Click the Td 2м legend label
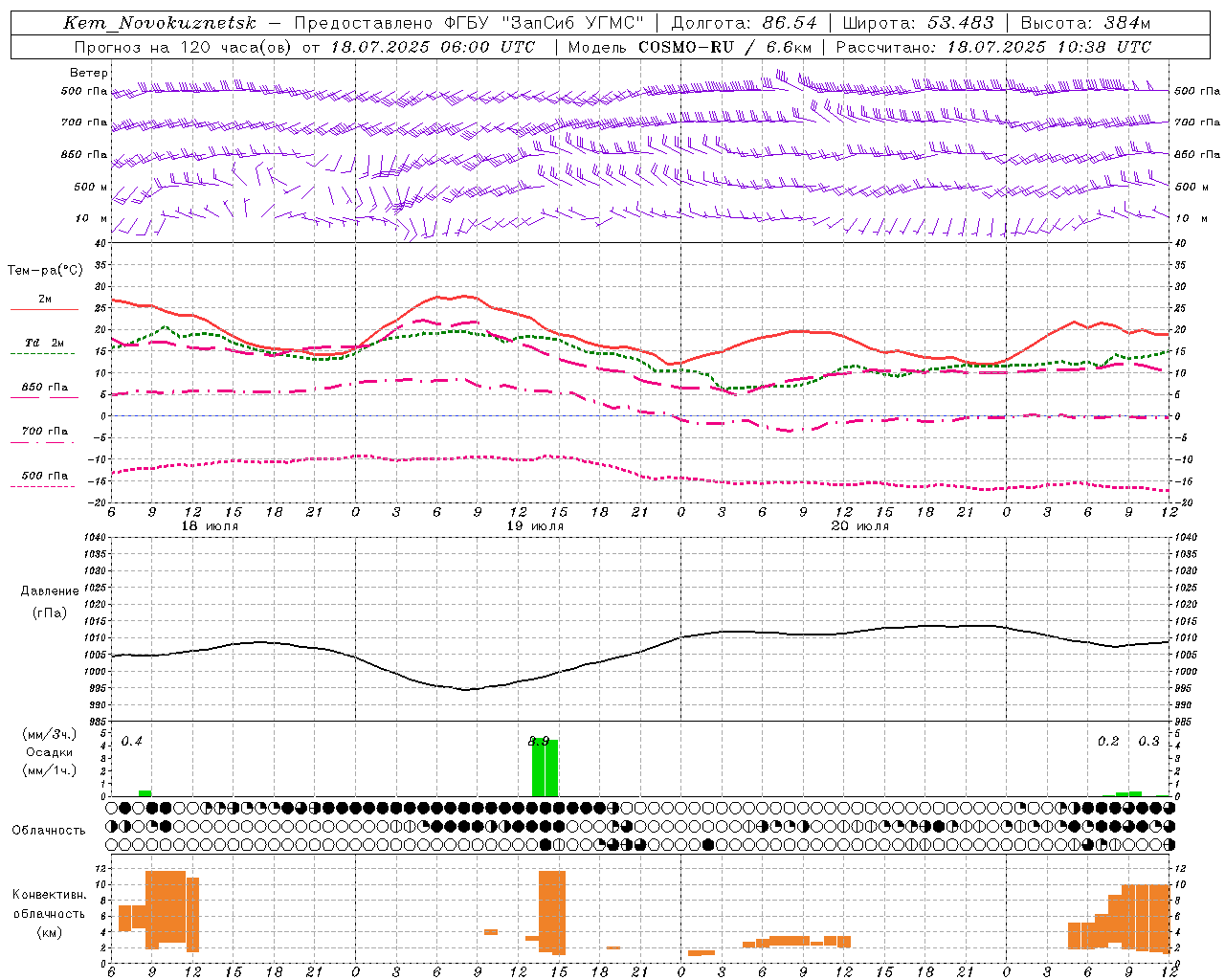This screenshot has height=980, width=1225. coord(45,343)
